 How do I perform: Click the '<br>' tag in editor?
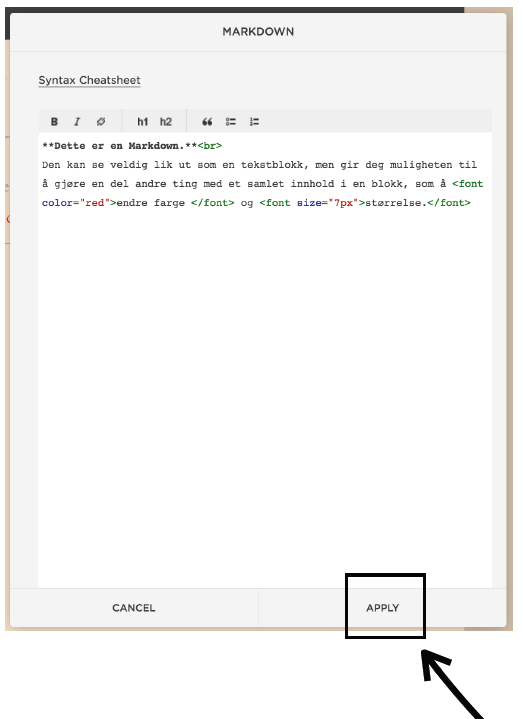(210, 146)
